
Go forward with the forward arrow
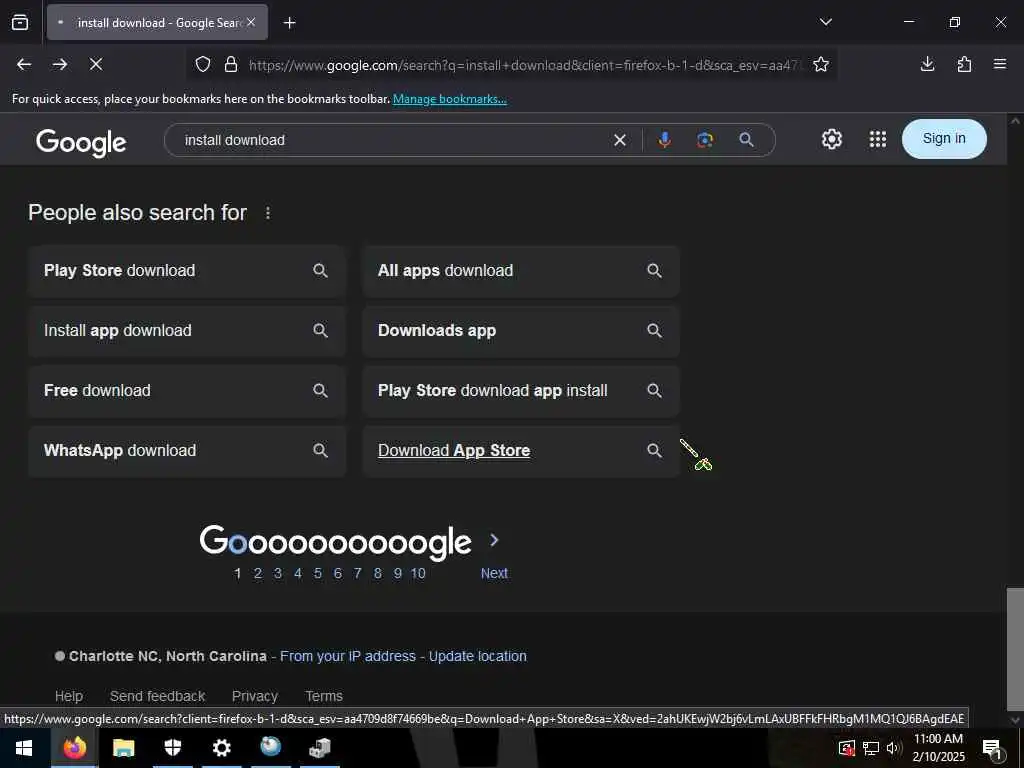60,64
